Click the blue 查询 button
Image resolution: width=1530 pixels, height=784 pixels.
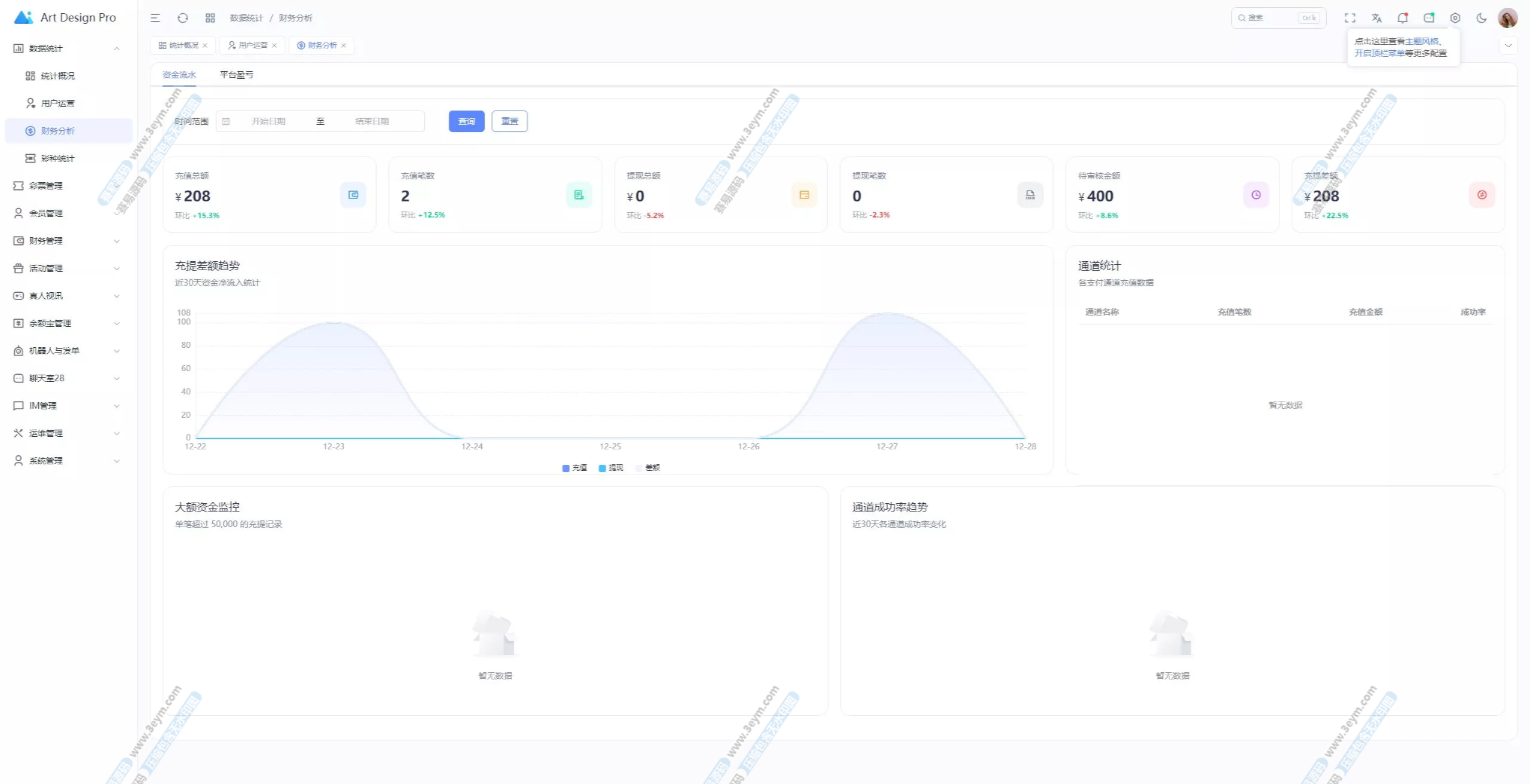tap(466, 121)
